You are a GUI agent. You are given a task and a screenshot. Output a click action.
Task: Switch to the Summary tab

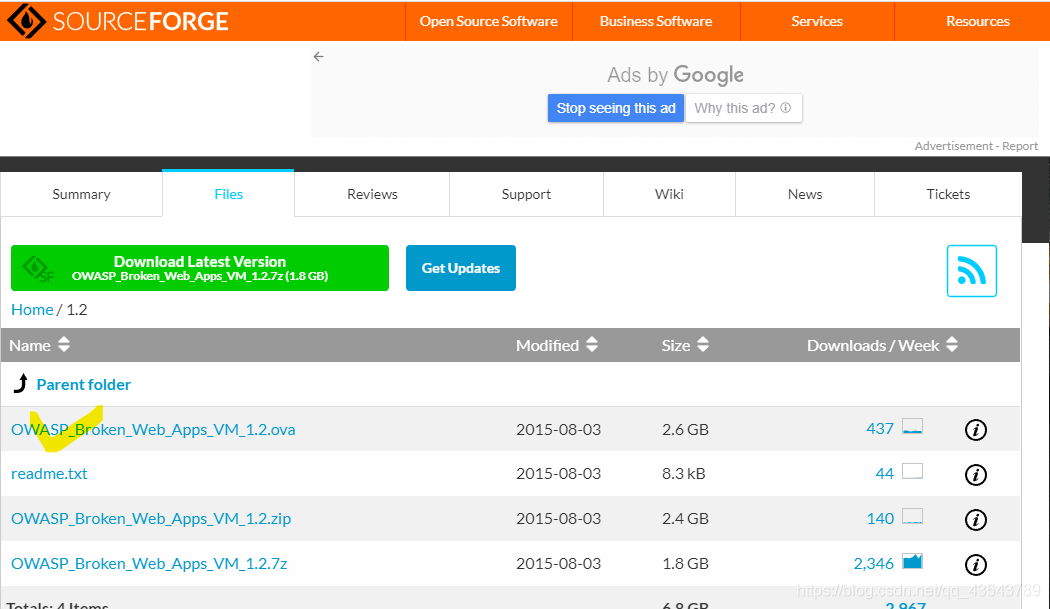(x=82, y=194)
